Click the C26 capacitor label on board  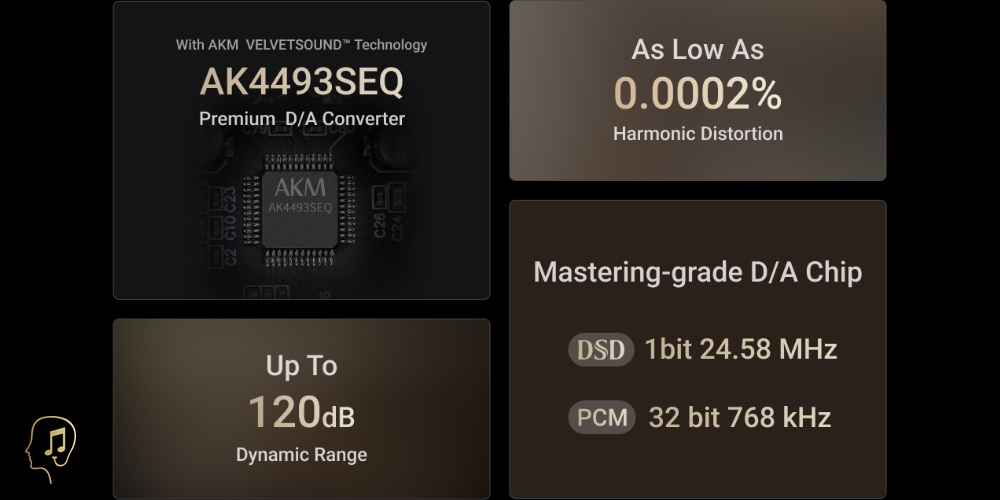coord(379,226)
